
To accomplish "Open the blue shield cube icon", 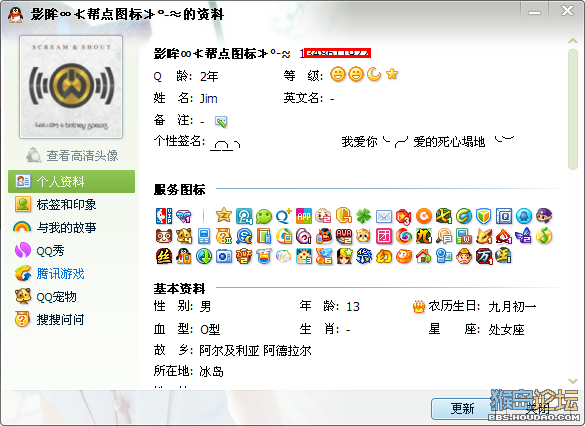I will click(484, 216).
